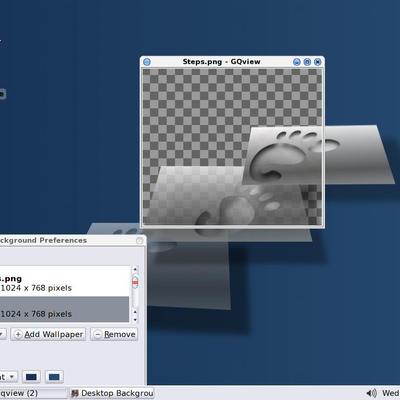The width and height of the screenshot is (400, 400).
Task: Click the wallpaper list scrollbar thumb
Action: (x=135, y=282)
